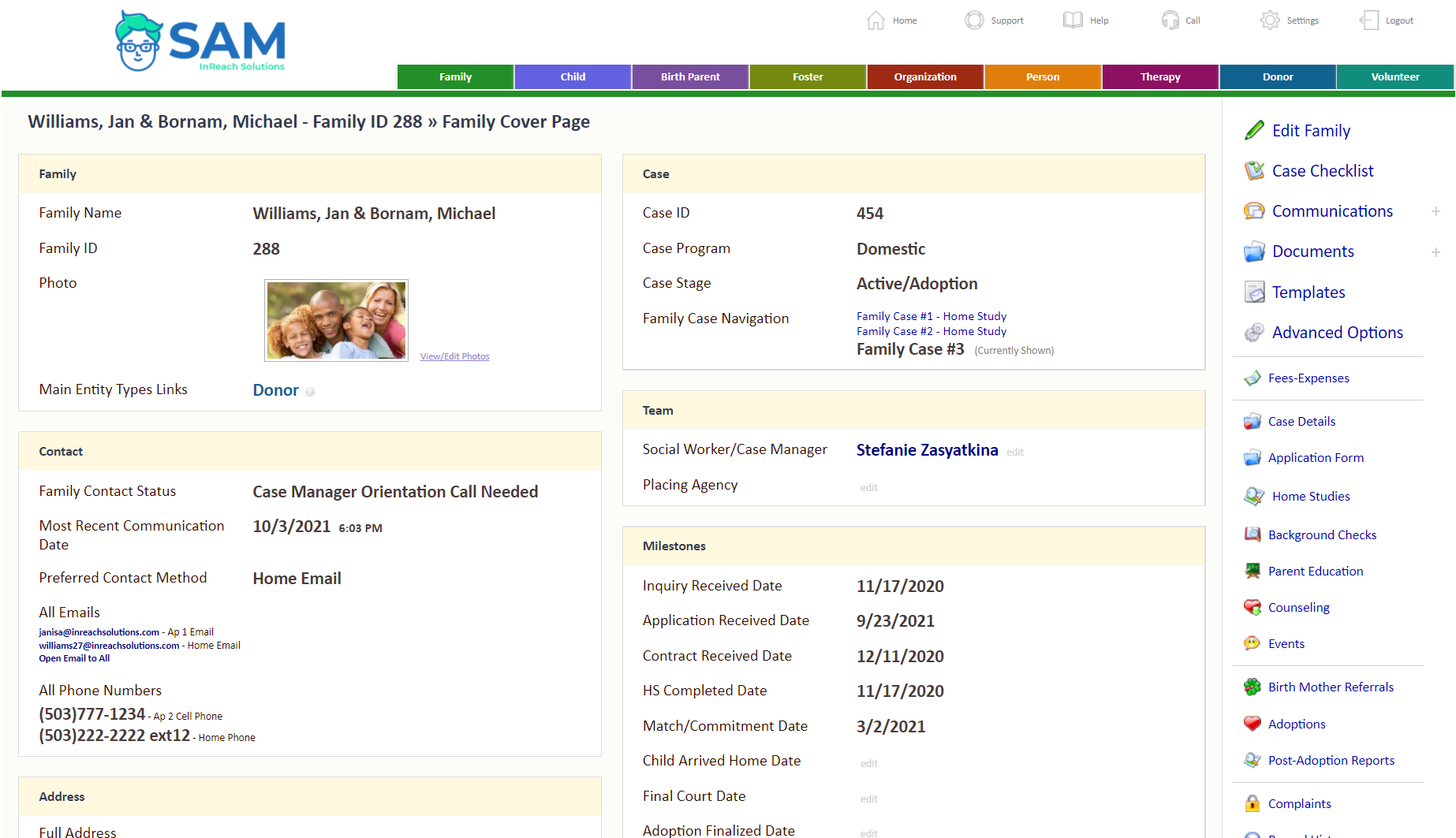Image resolution: width=1456 pixels, height=838 pixels.
Task: Edit the Placing Agency field
Action: pyautogui.click(x=869, y=488)
